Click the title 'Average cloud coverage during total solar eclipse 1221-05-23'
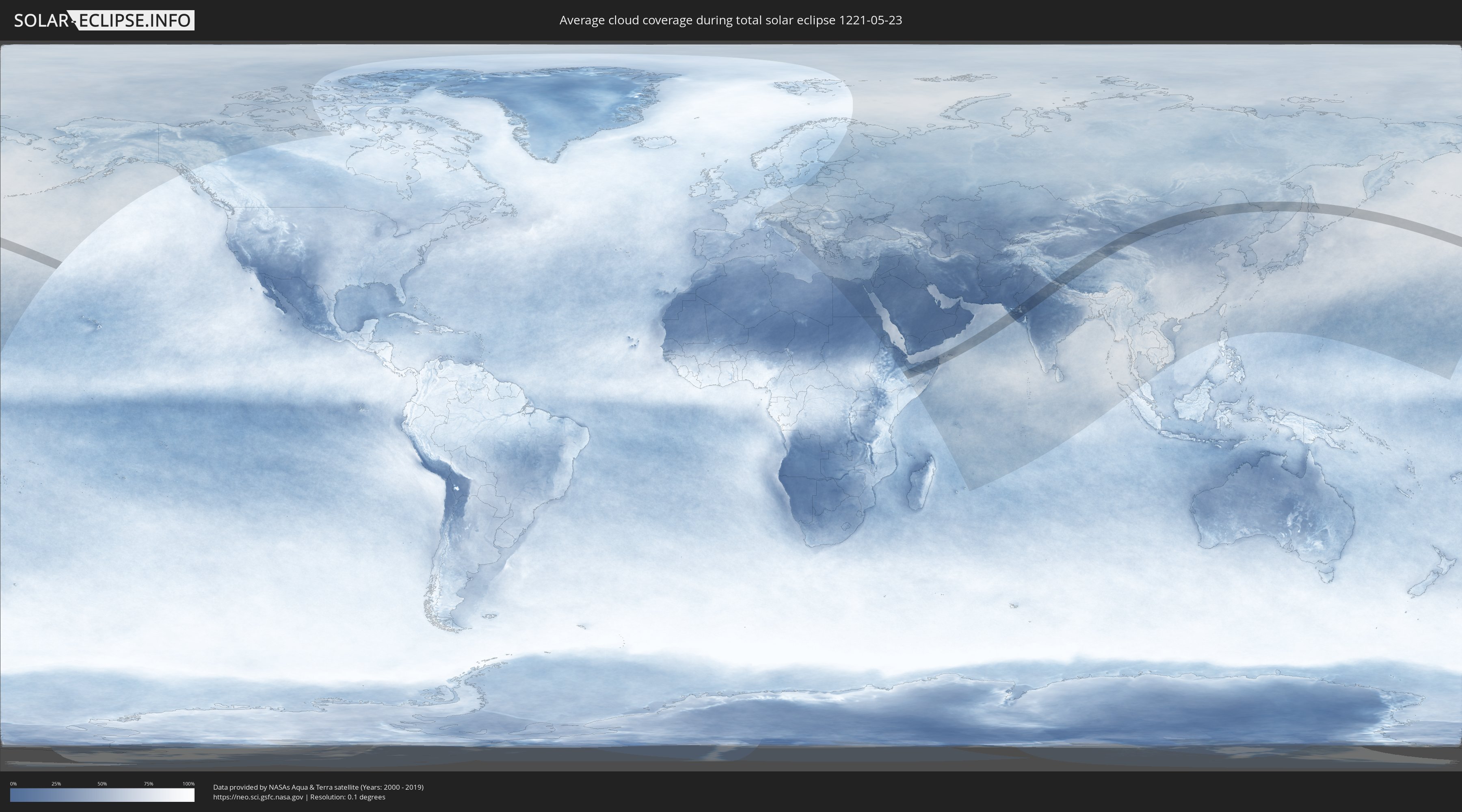This screenshot has height=812, width=1462. (x=731, y=20)
